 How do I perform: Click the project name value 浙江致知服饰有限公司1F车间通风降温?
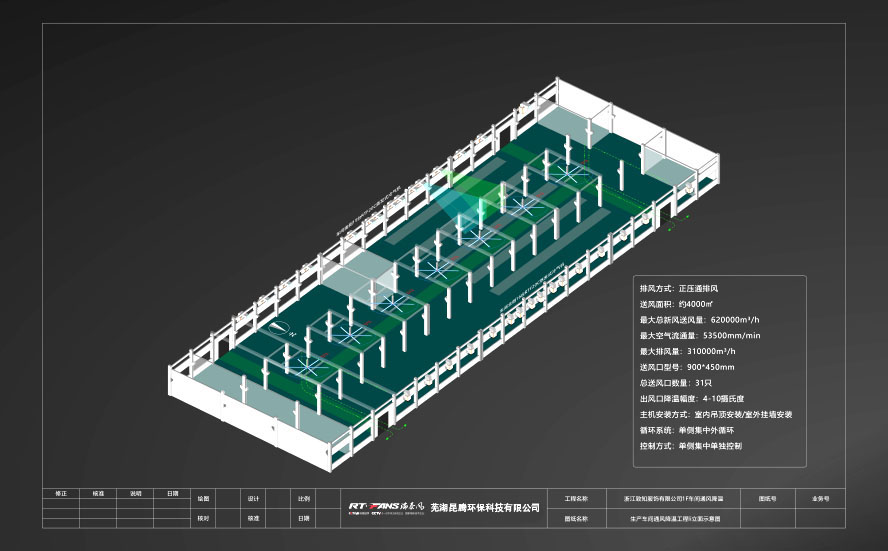pos(673,499)
